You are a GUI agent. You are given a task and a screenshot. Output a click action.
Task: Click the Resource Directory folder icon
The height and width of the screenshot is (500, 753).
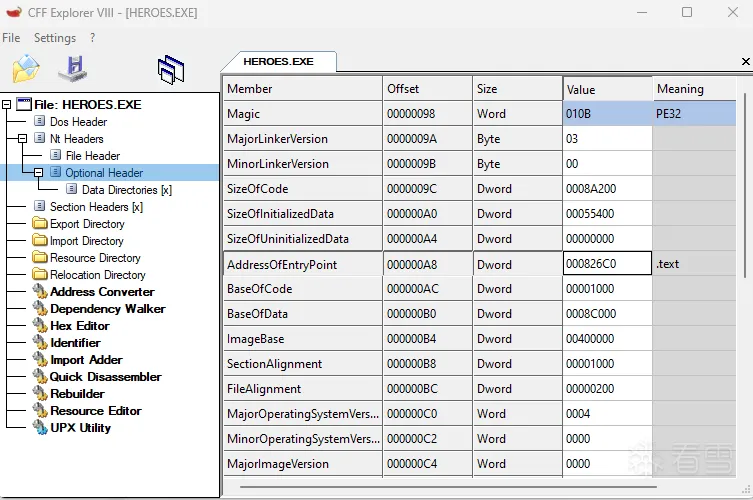pos(40,257)
